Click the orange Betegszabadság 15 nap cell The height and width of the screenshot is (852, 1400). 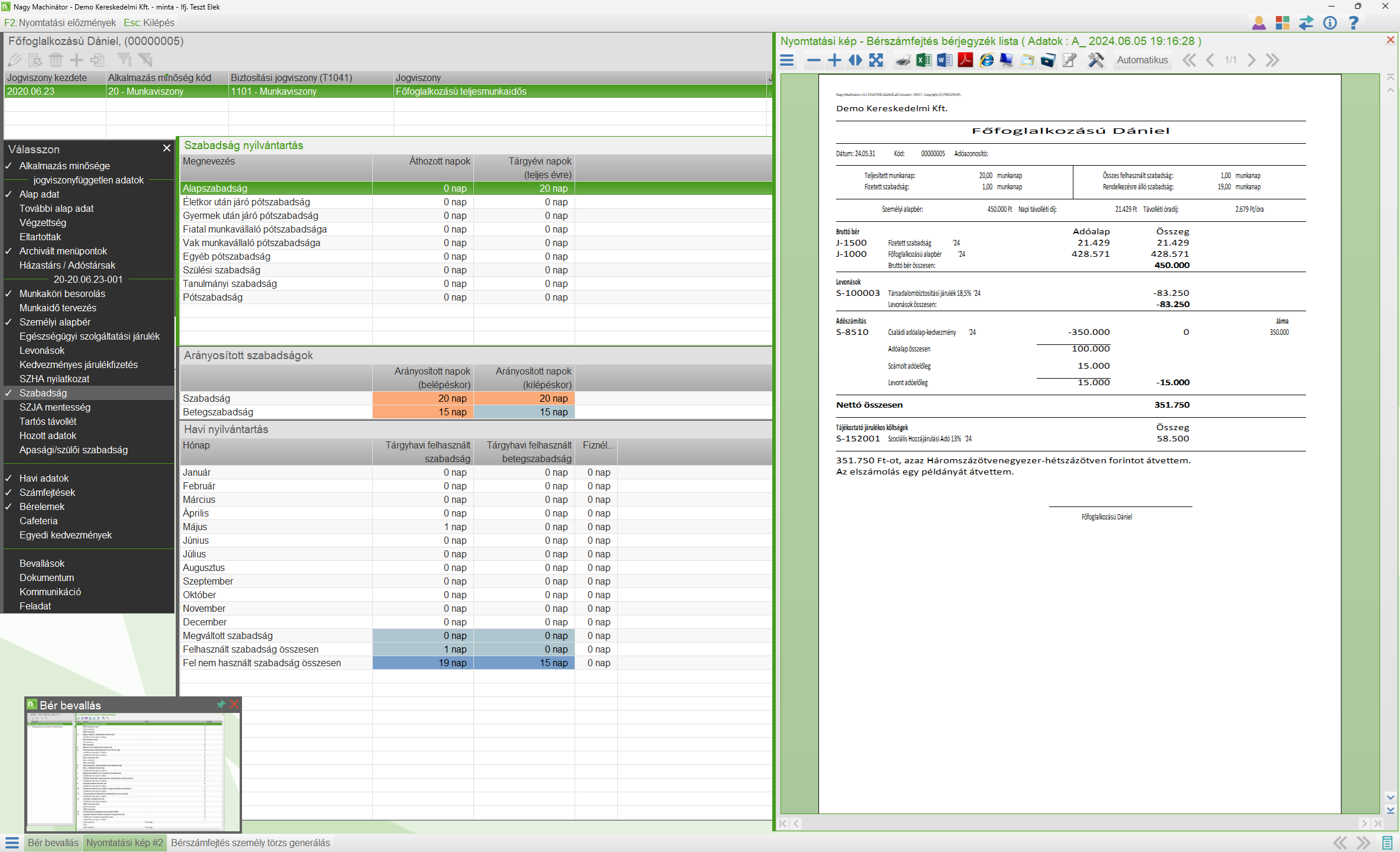(x=422, y=412)
